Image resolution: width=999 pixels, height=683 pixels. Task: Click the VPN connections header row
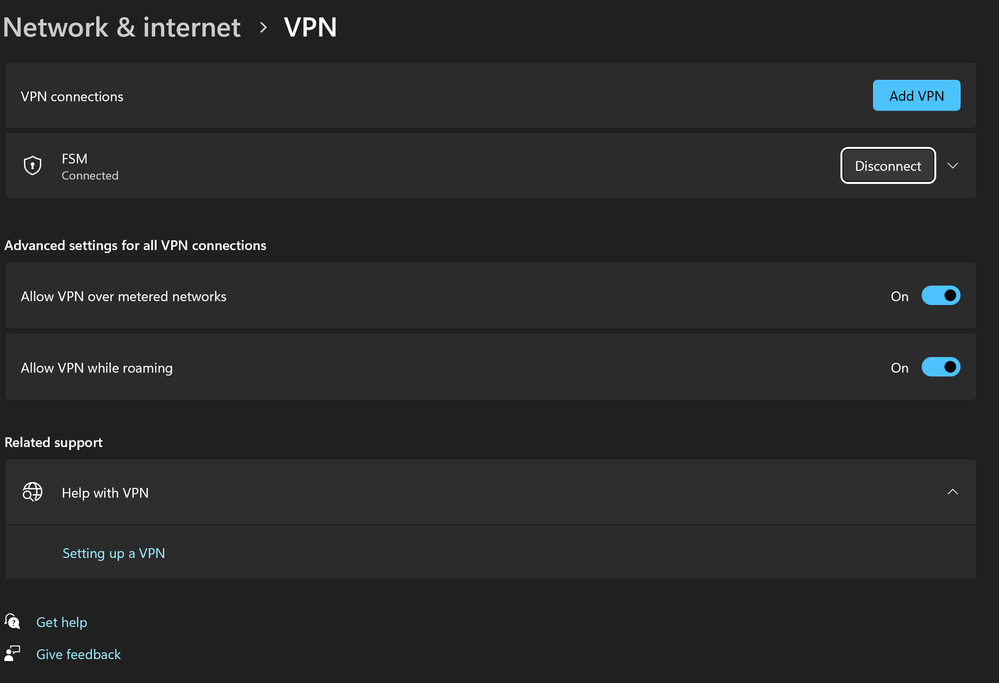pos(400,96)
